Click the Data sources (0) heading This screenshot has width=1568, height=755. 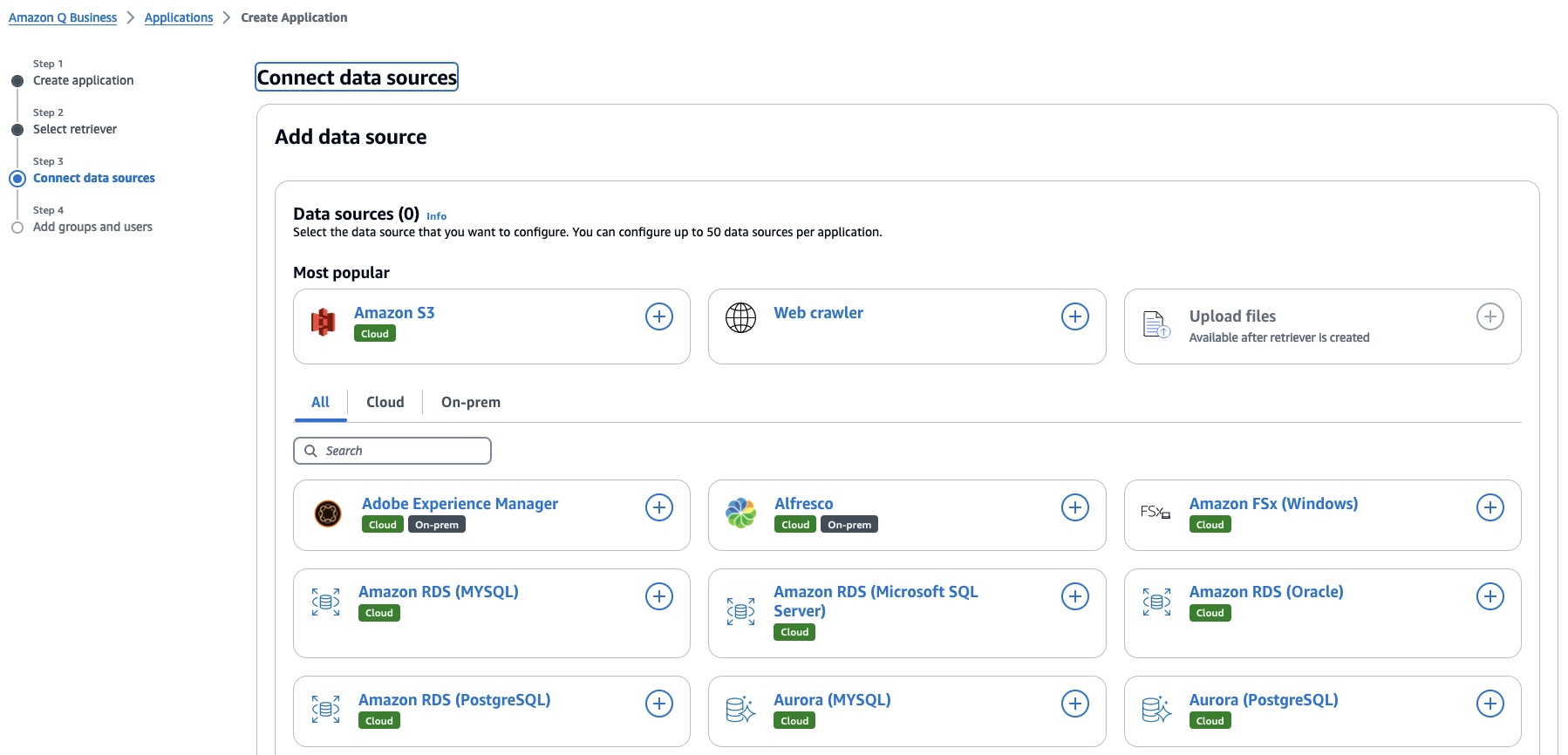[x=357, y=214]
